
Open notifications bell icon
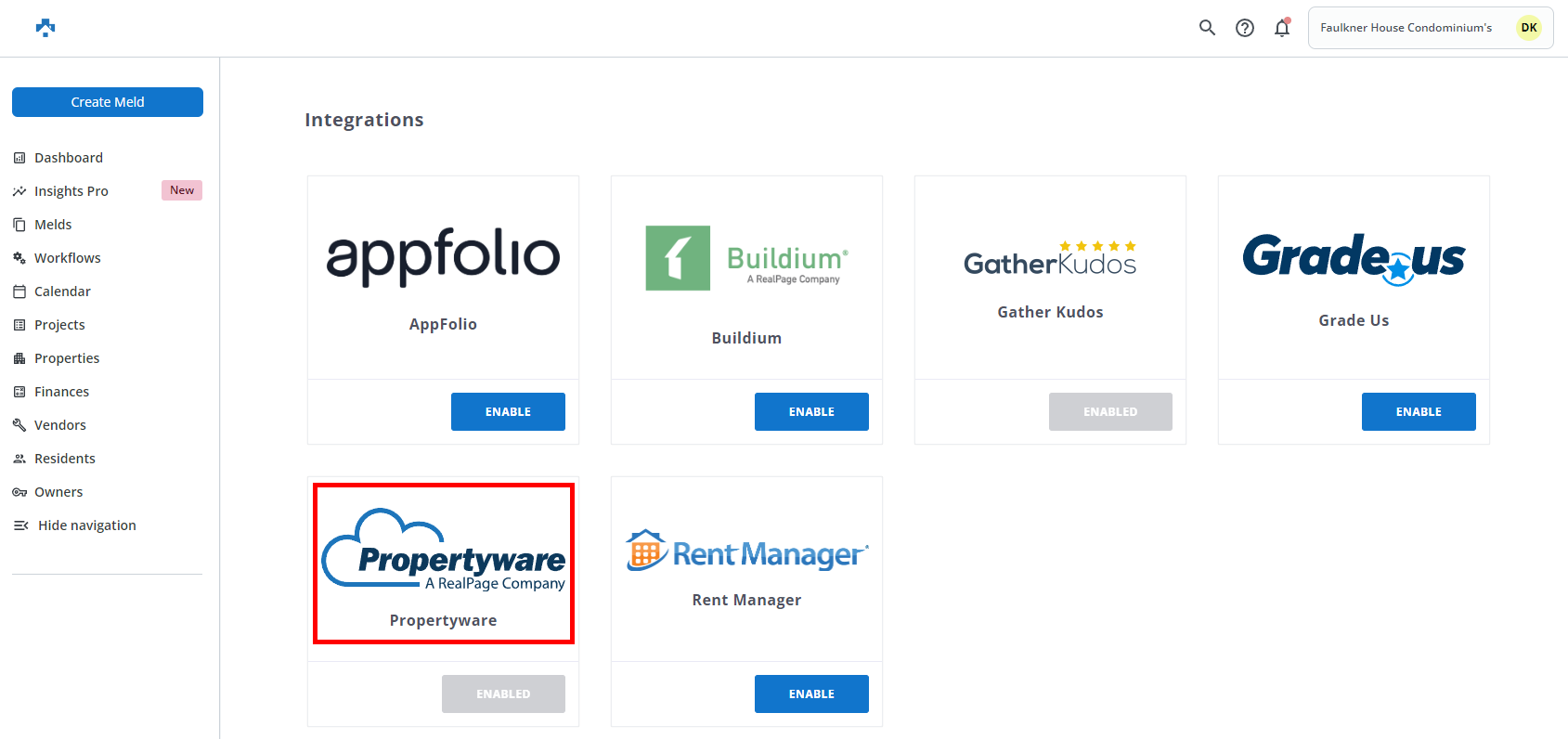[x=1282, y=28]
